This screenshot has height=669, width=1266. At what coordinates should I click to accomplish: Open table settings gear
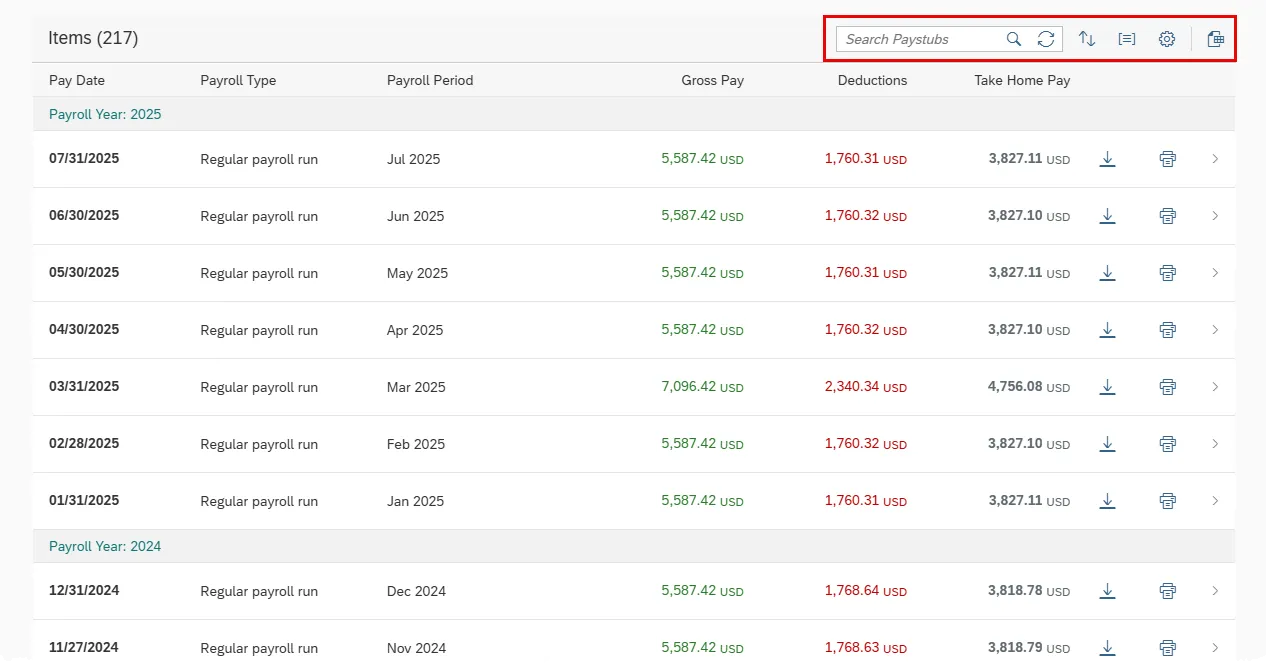click(x=1167, y=39)
